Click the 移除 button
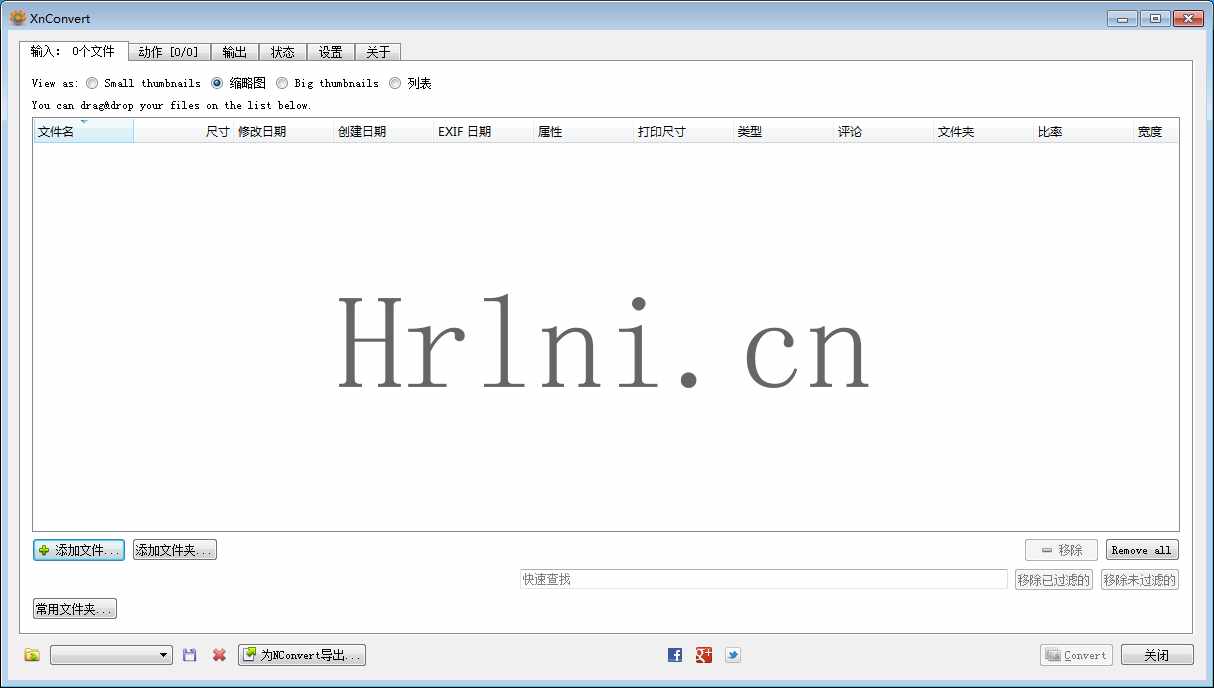 point(1061,550)
